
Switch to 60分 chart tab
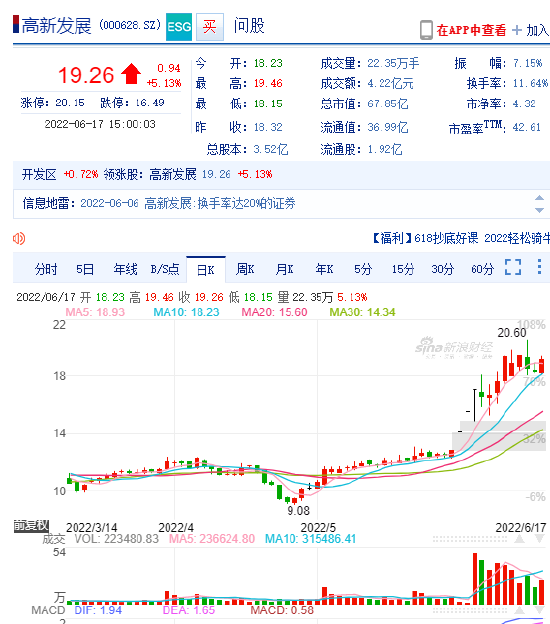(482, 269)
